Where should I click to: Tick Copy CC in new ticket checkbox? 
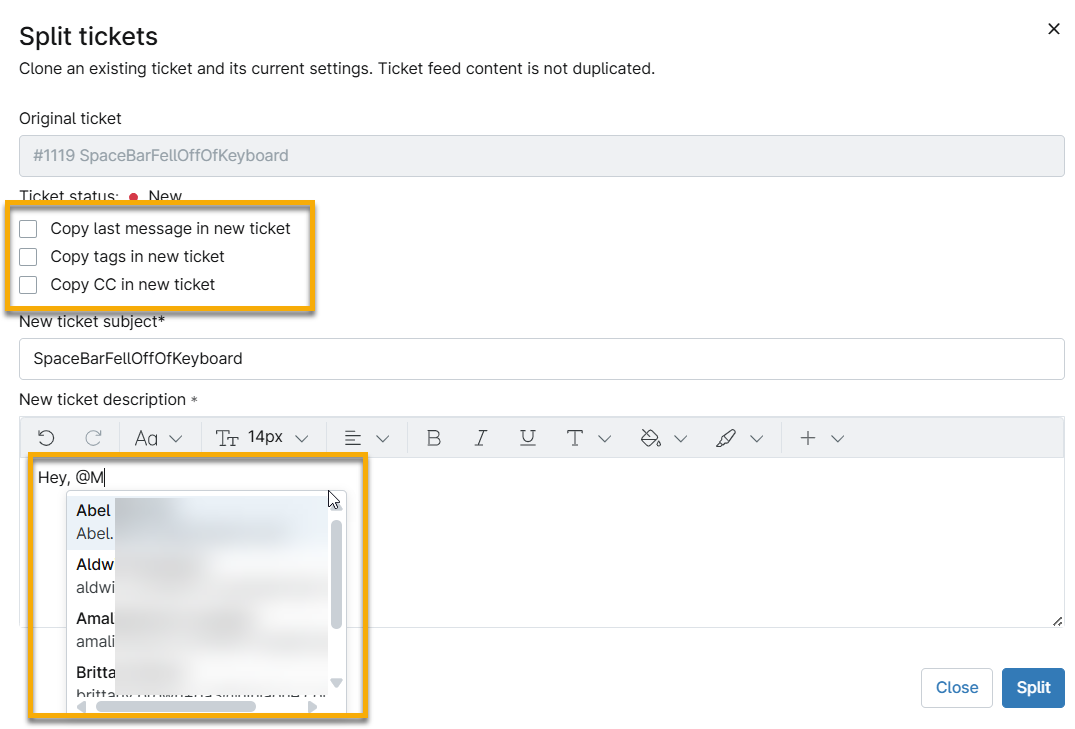click(28, 285)
